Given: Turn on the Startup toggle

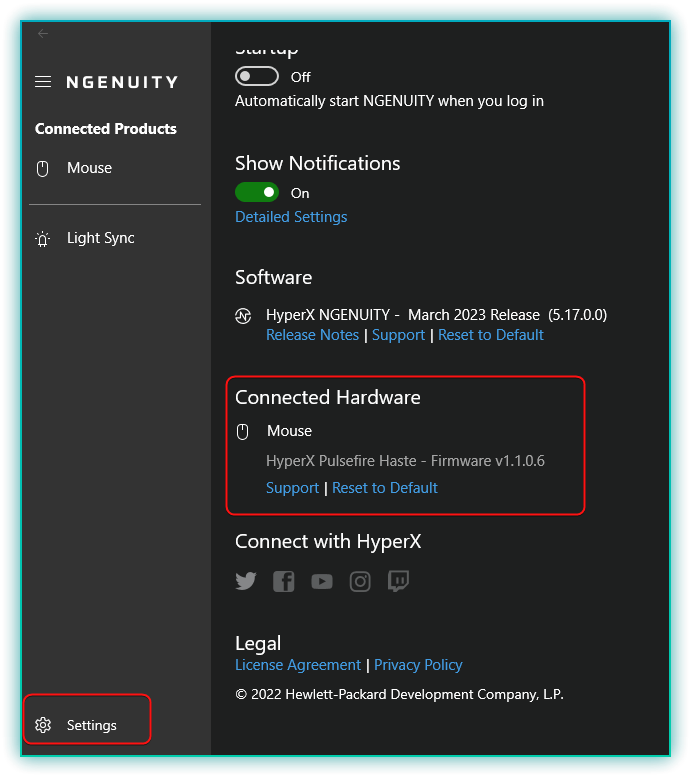Looking at the screenshot, I should pyautogui.click(x=257, y=76).
